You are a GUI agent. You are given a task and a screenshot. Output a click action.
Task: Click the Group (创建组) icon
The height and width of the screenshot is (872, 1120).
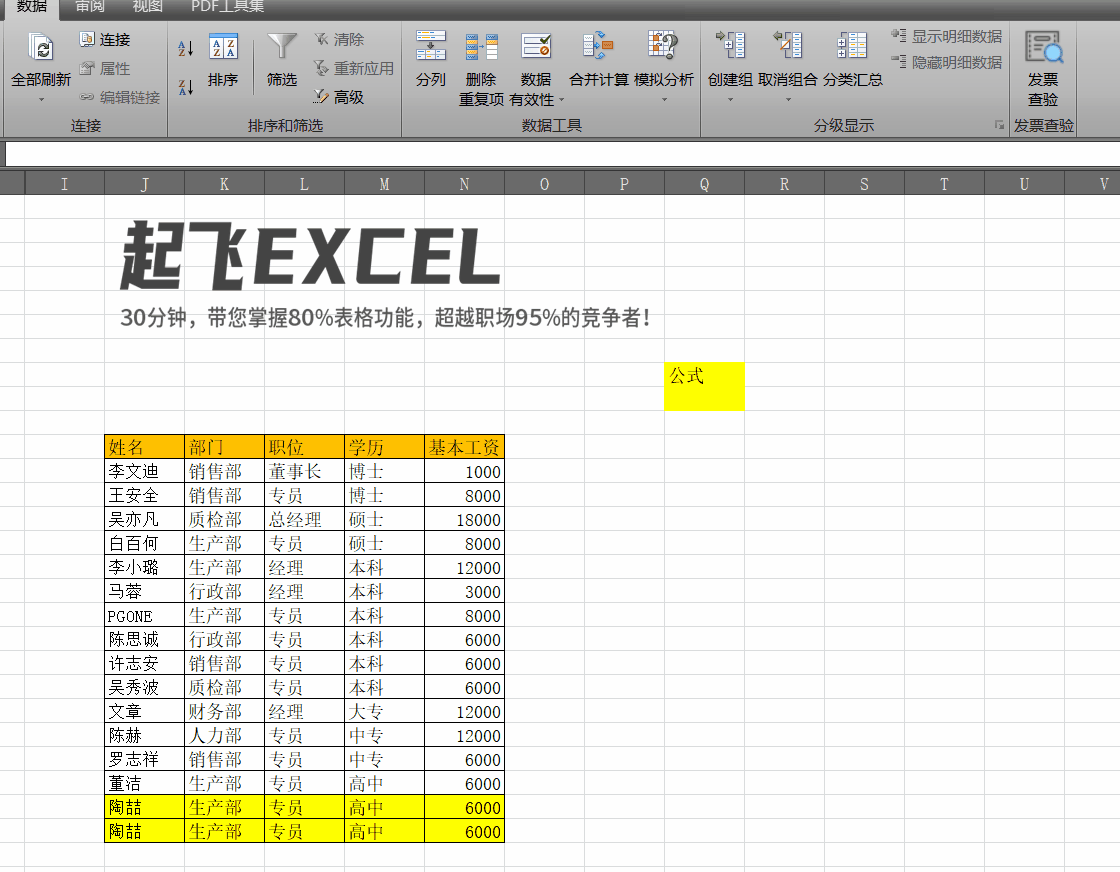pos(730,46)
